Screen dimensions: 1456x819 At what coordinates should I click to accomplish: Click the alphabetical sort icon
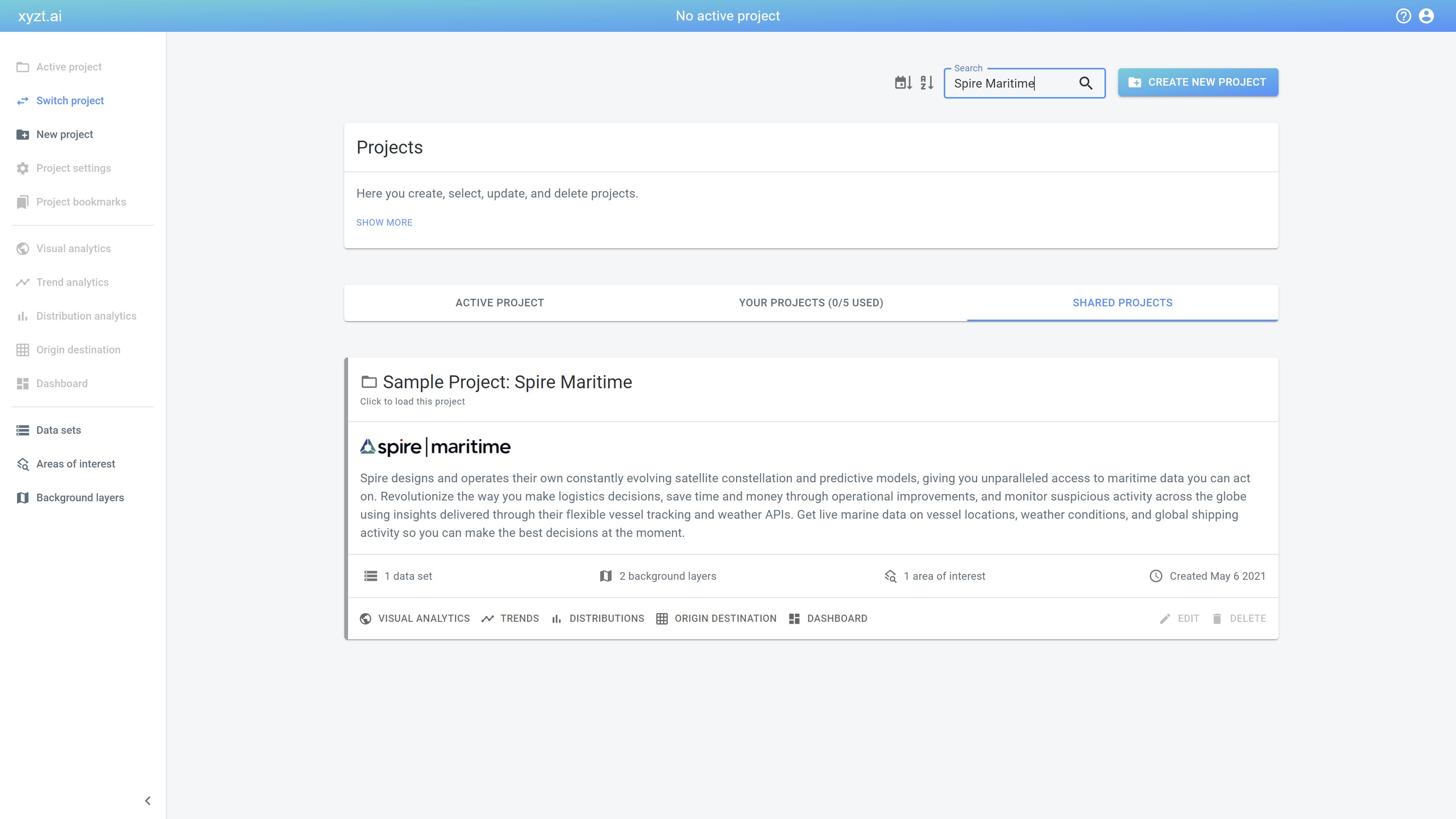[927, 83]
